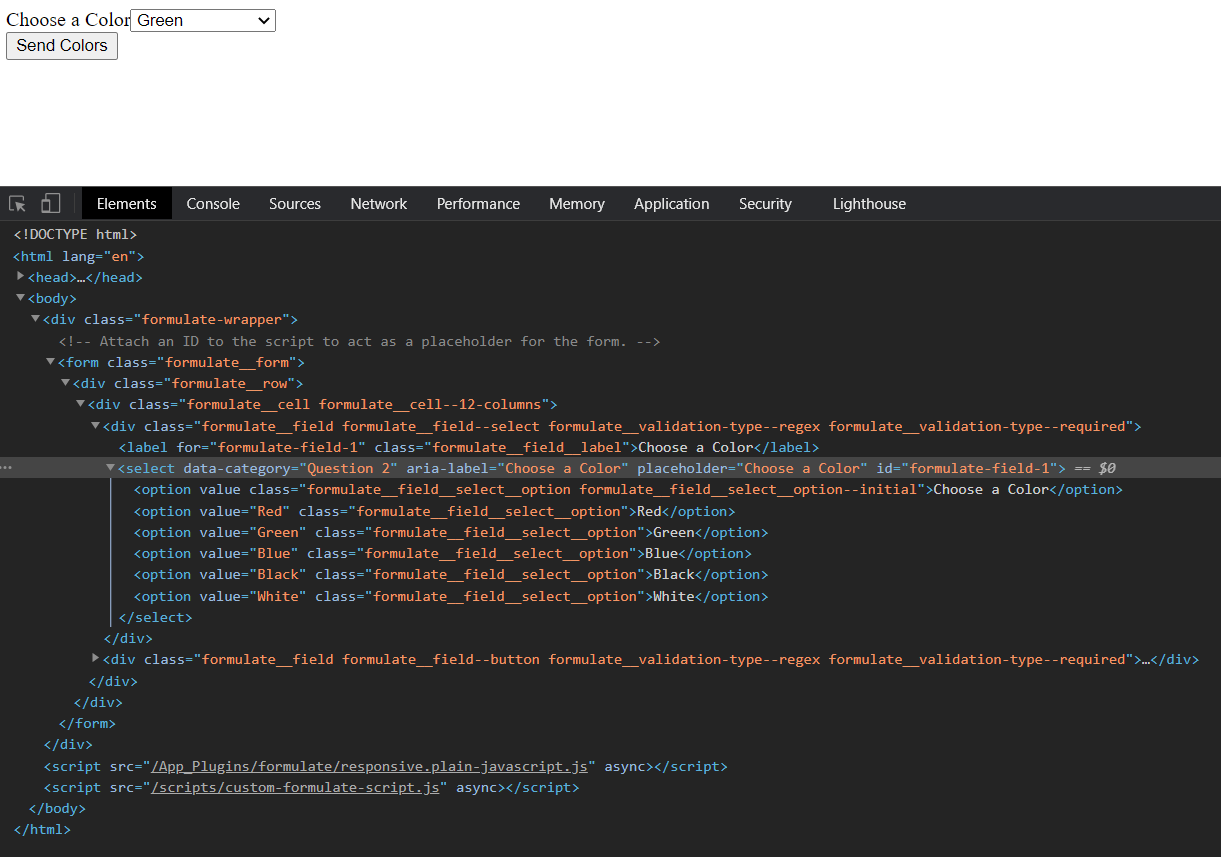Select the DOCTYPE html line
This screenshot has width=1221, height=857.
(75, 235)
